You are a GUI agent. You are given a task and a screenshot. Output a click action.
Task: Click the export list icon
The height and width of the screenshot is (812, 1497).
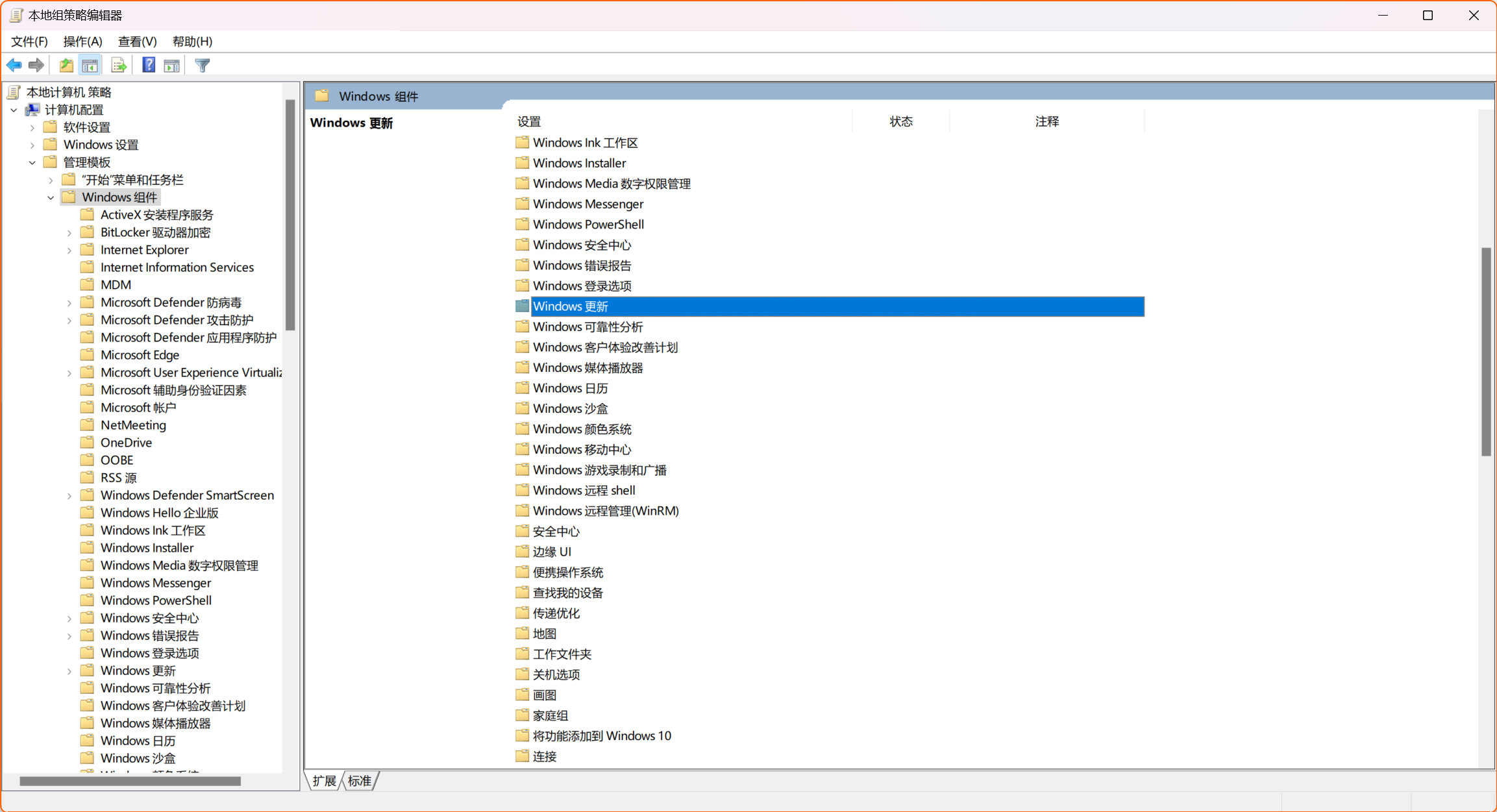pos(118,64)
